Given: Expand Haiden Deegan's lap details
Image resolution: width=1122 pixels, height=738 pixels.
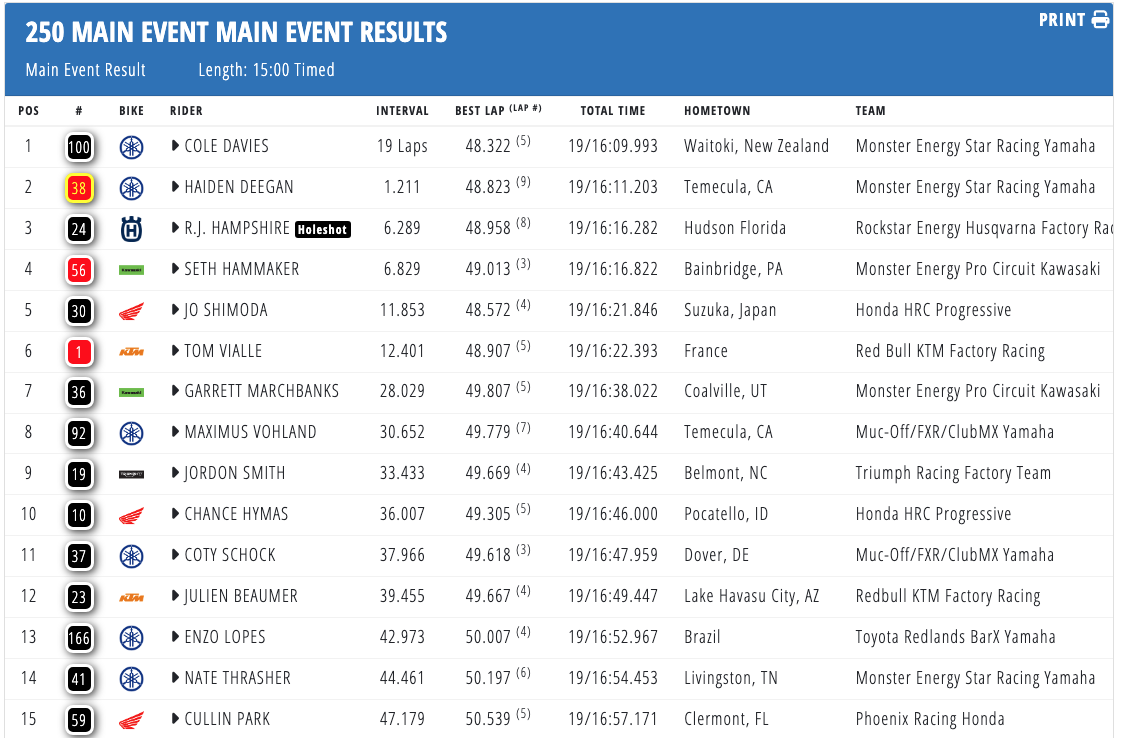Looking at the screenshot, I should click(x=176, y=188).
